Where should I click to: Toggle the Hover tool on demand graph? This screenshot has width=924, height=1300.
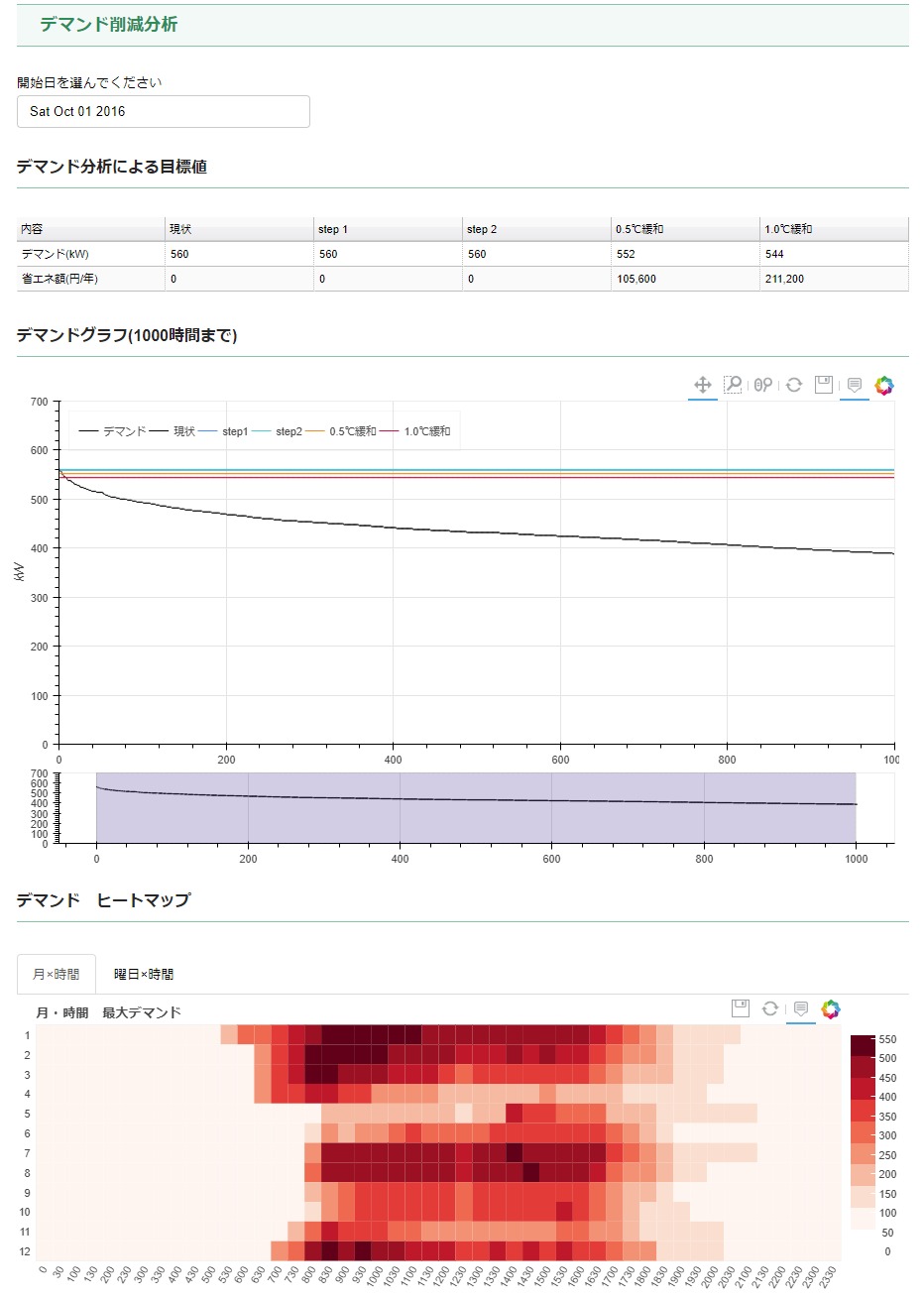click(854, 385)
